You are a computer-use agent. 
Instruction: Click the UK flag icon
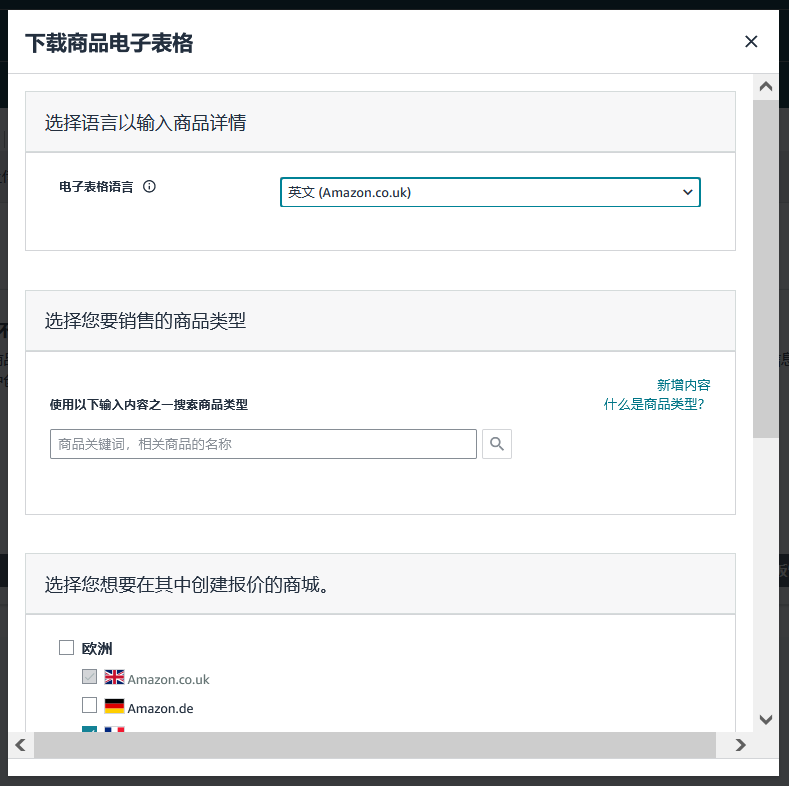click(114, 677)
